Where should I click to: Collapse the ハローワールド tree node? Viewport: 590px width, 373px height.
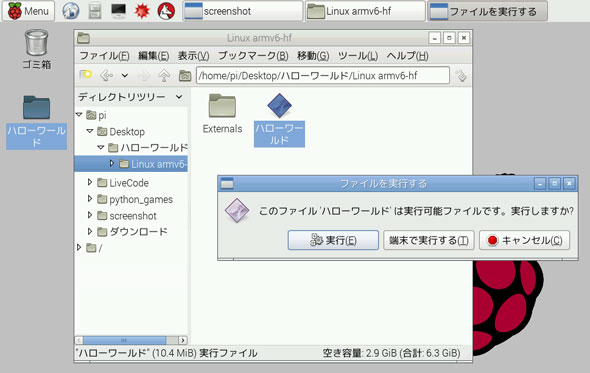100,147
